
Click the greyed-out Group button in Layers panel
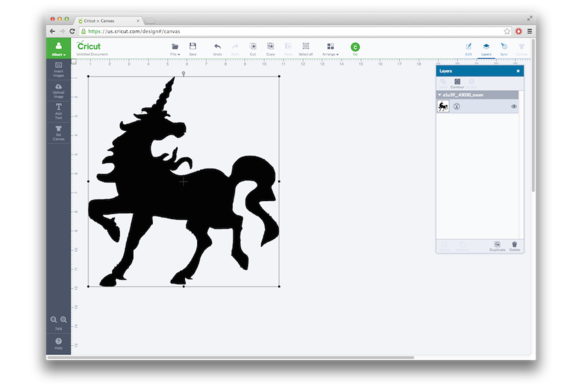(x=445, y=246)
